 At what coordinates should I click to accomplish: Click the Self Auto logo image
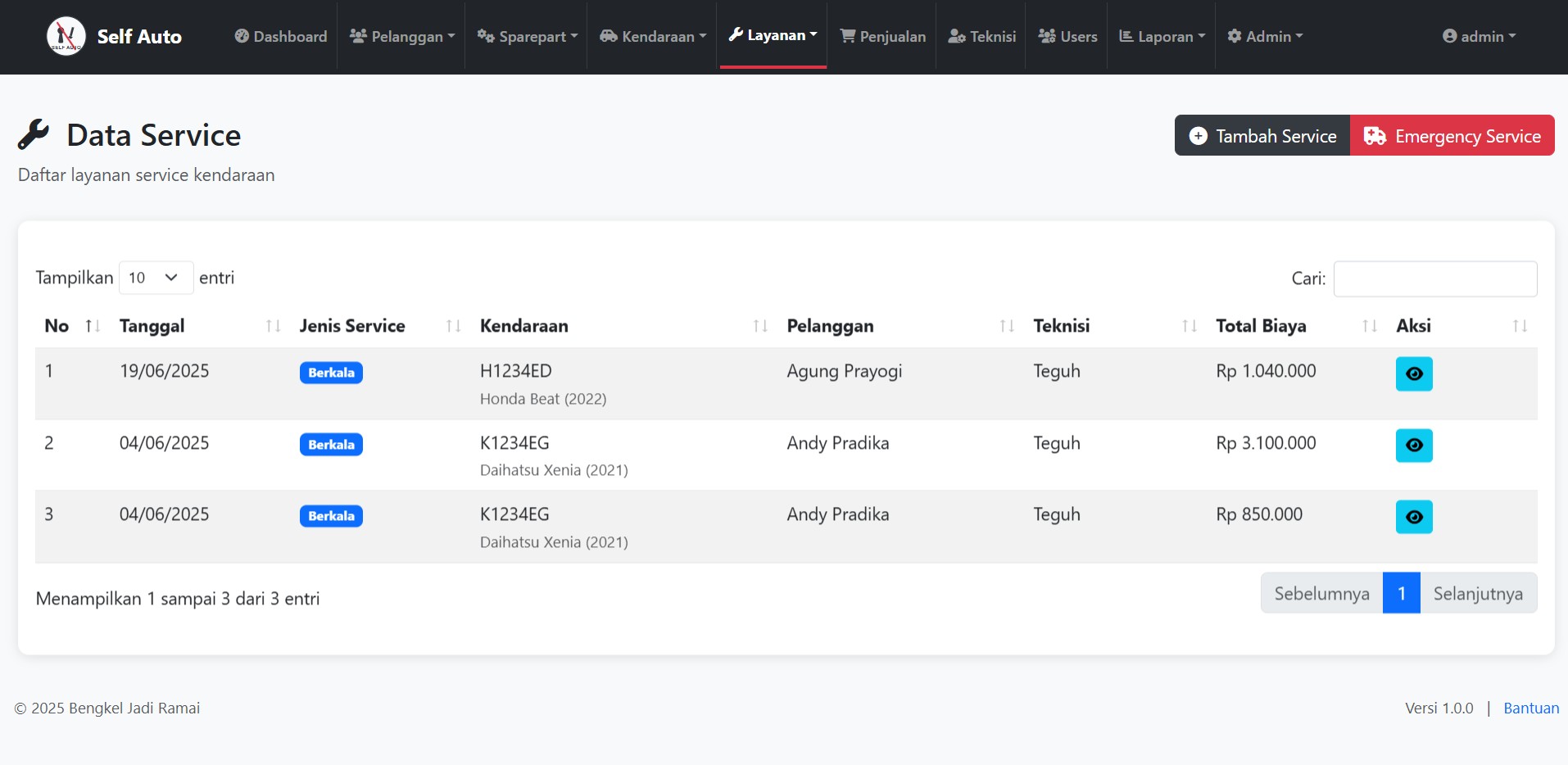pos(66,36)
